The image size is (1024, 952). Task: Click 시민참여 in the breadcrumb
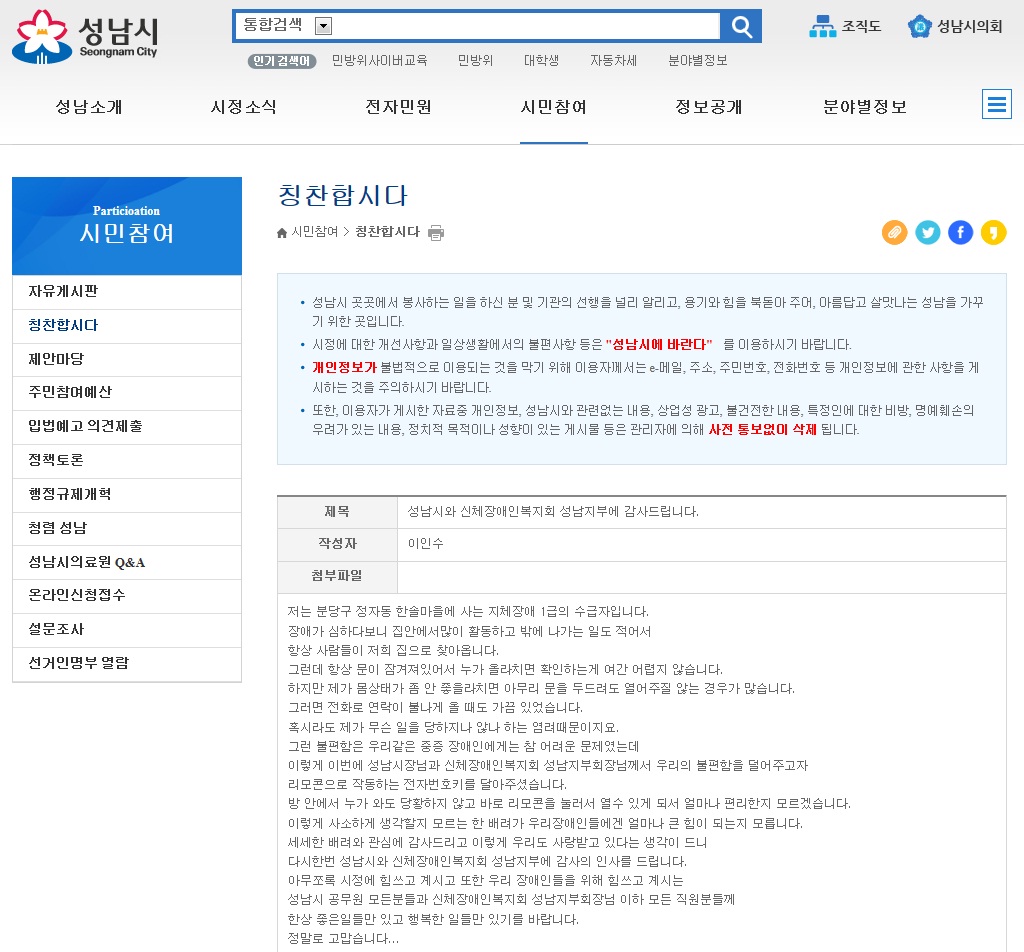pyautogui.click(x=314, y=232)
